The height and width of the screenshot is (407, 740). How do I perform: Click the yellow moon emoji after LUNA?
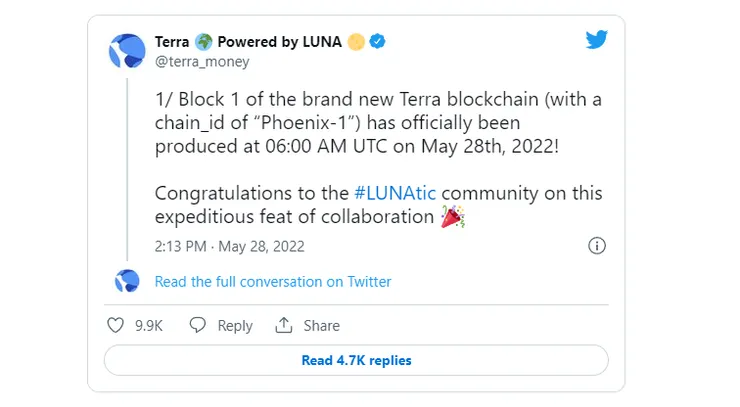(356, 42)
